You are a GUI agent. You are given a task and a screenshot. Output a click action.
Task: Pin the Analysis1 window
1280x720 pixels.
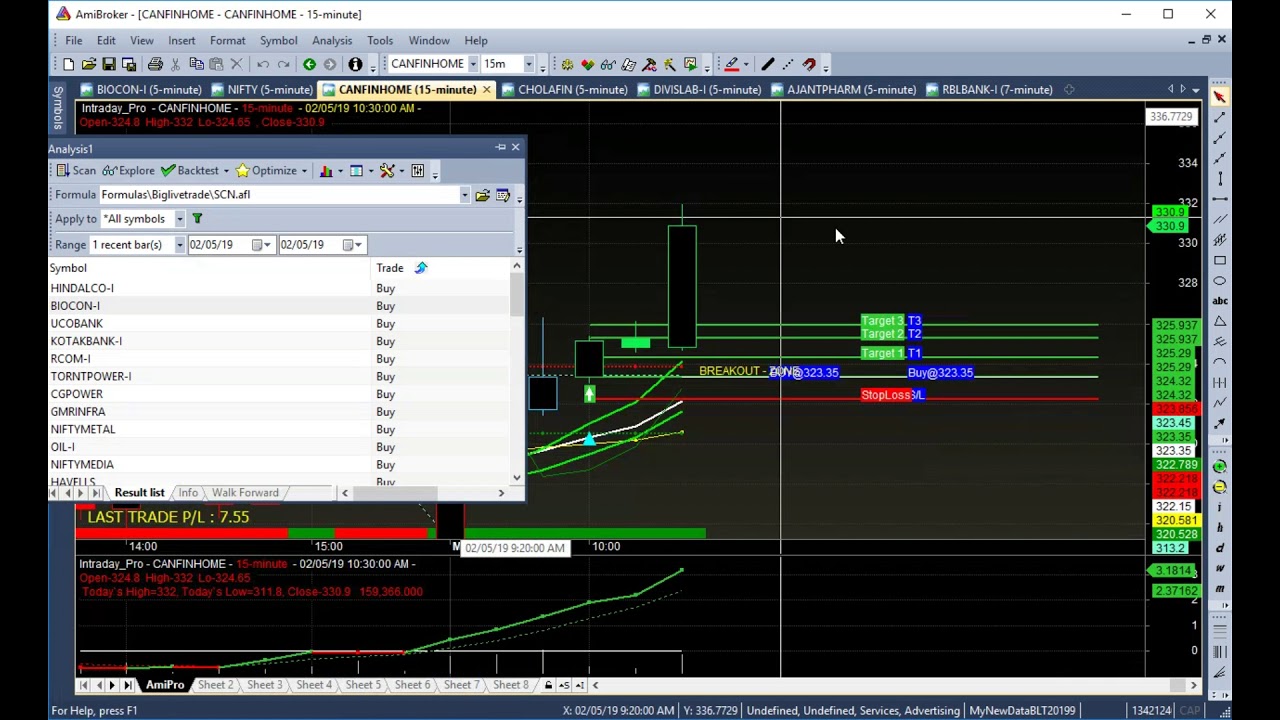point(501,148)
